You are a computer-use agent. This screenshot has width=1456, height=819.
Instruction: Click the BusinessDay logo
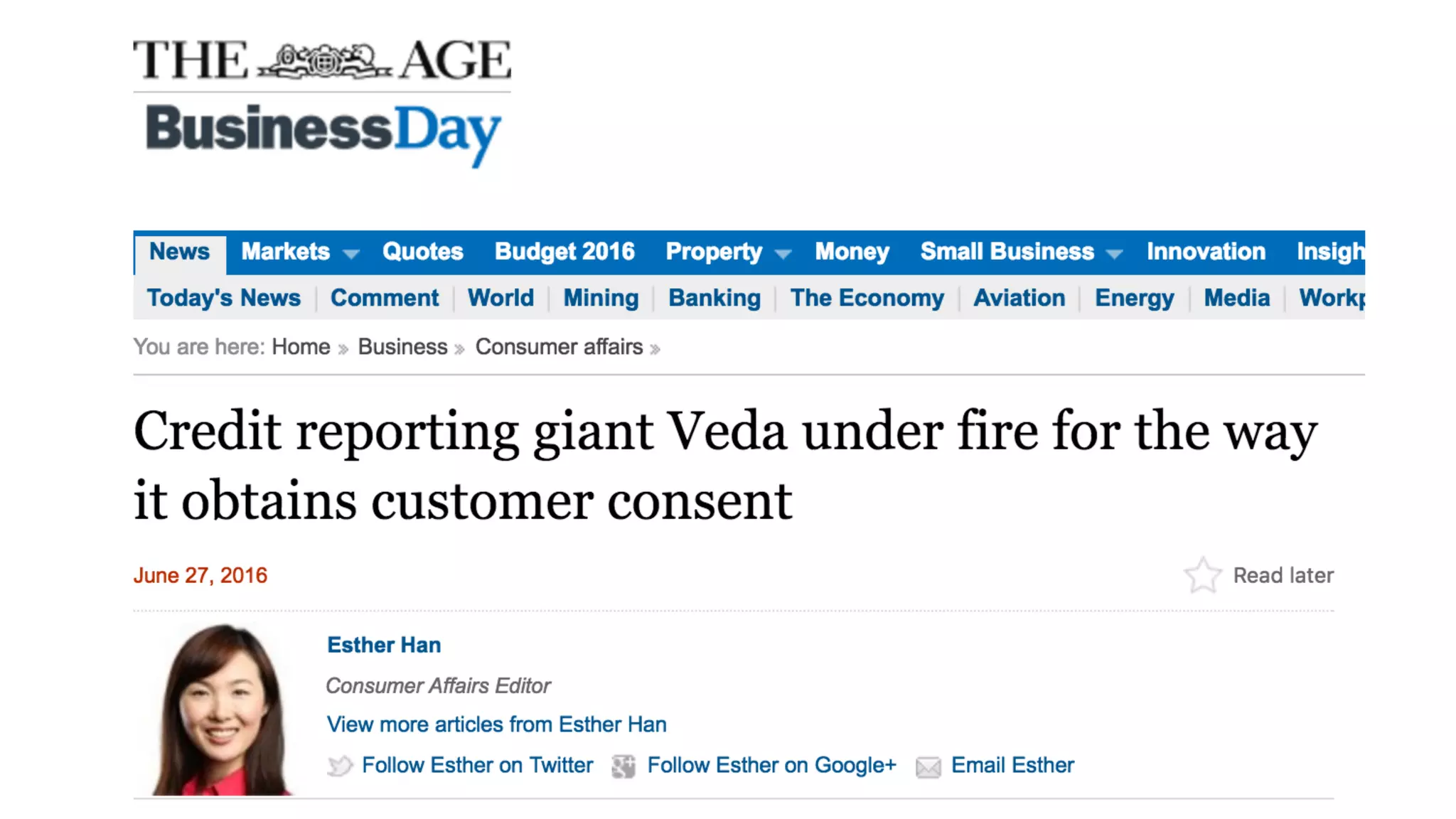pos(323,132)
